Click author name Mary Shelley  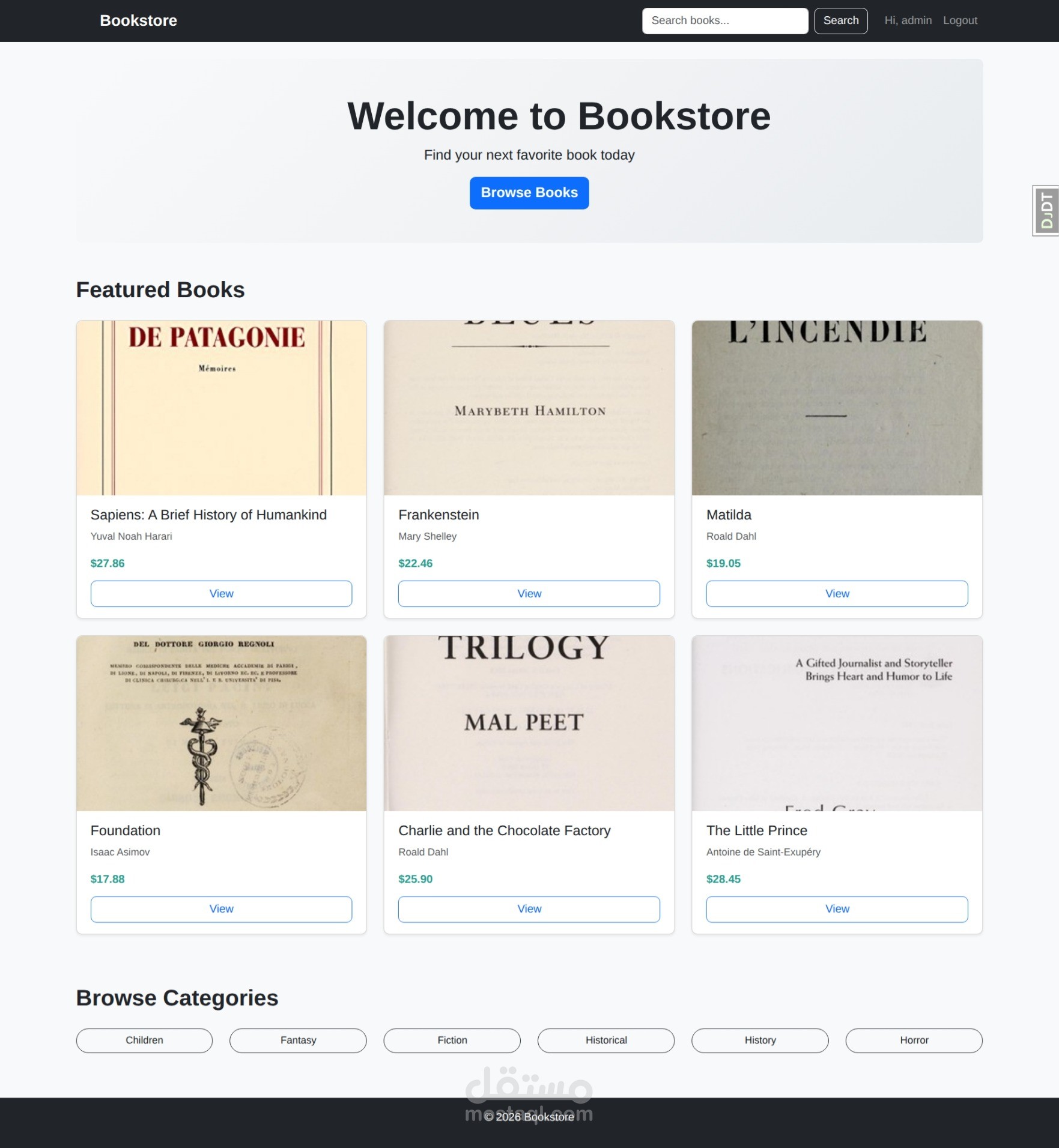[x=427, y=536]
